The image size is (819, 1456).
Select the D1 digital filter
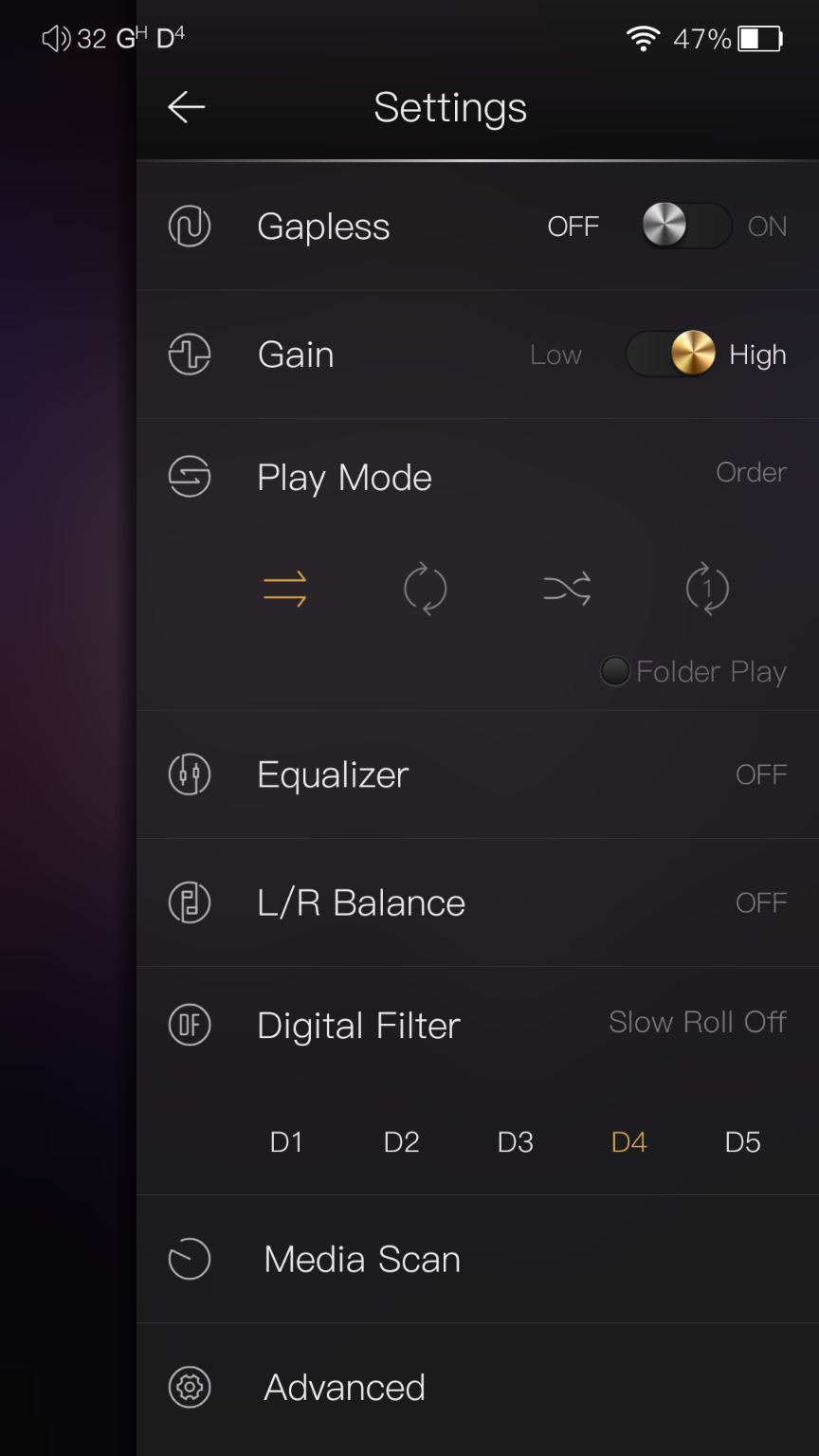pyautogui.click(x=286, y=1142)
